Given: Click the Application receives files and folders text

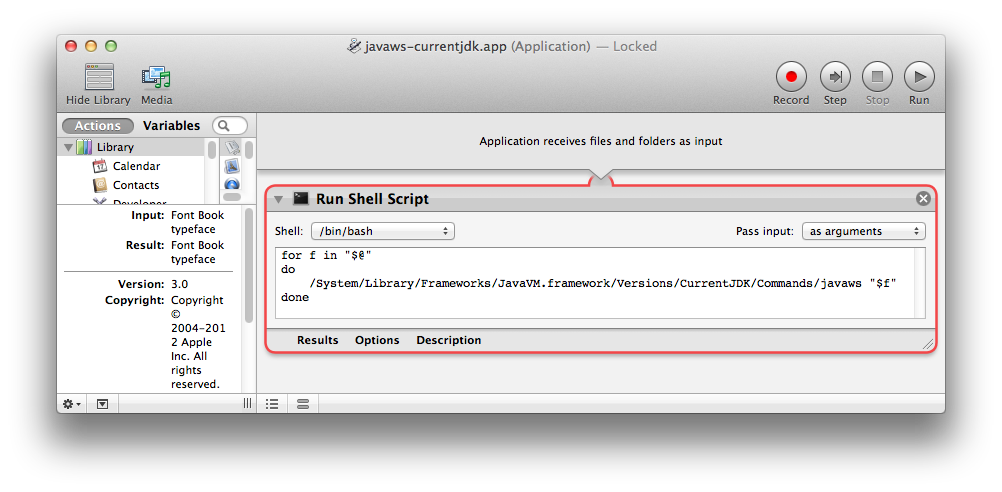Looking at the screenshot, I should (601, 141).
